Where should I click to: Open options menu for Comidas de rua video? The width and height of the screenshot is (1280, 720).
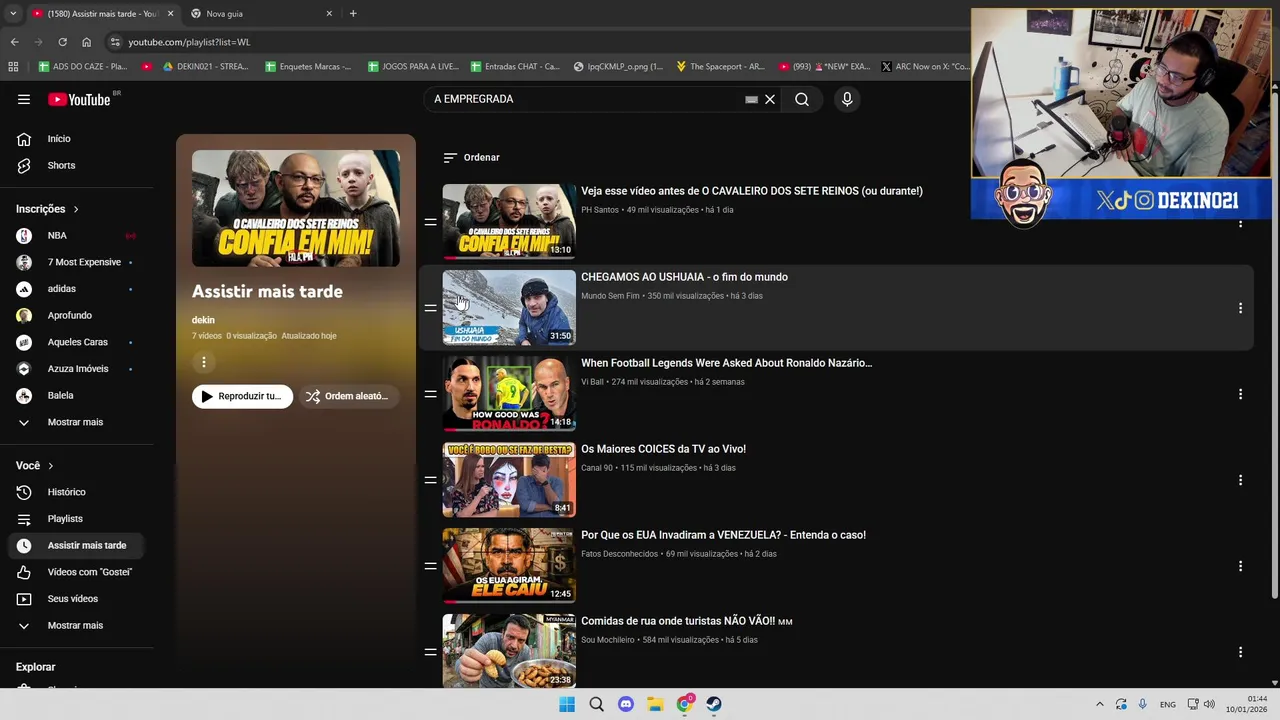[x=1240, y=652]
